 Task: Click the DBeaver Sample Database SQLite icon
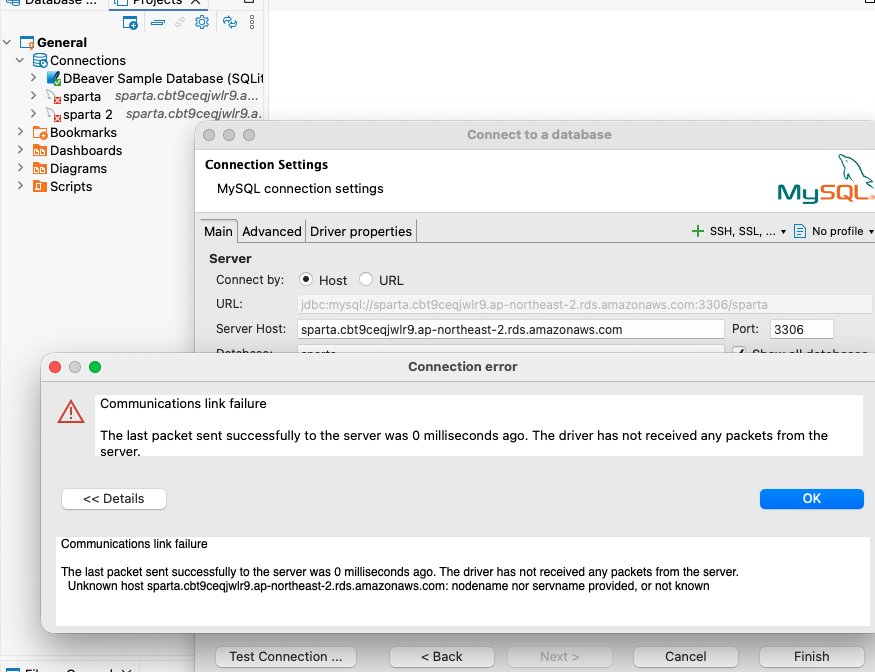[x=54, y=78]
